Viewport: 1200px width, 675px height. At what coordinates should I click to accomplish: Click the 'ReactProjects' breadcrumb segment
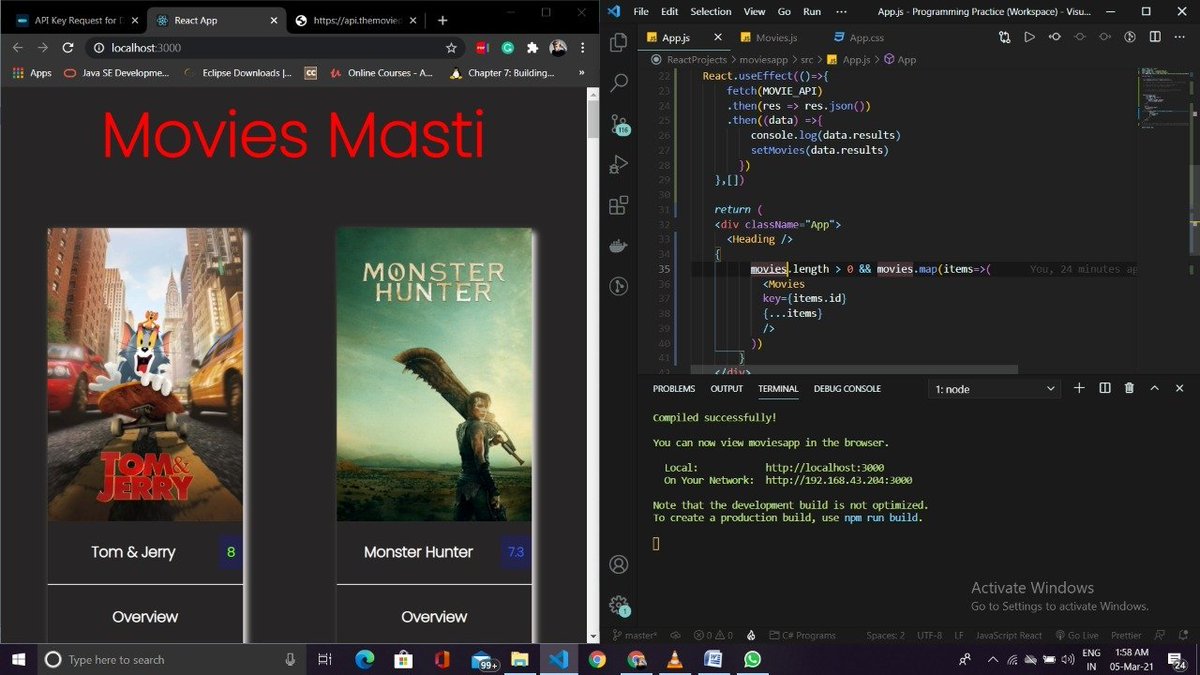[x=697, y=60]
